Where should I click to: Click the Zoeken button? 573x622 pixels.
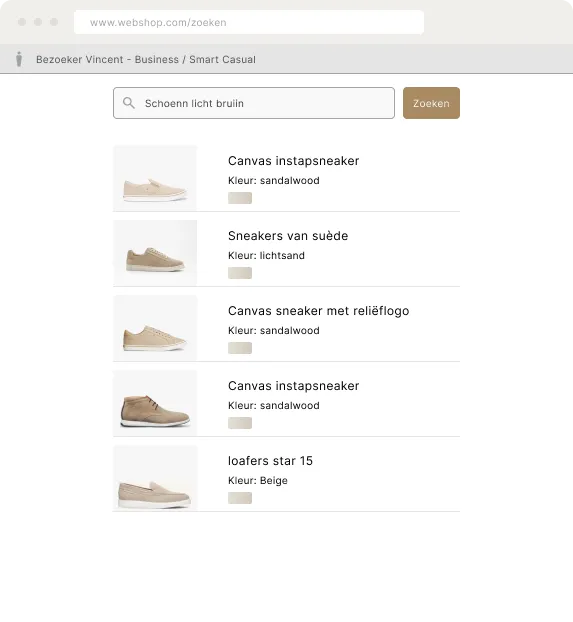431,103
